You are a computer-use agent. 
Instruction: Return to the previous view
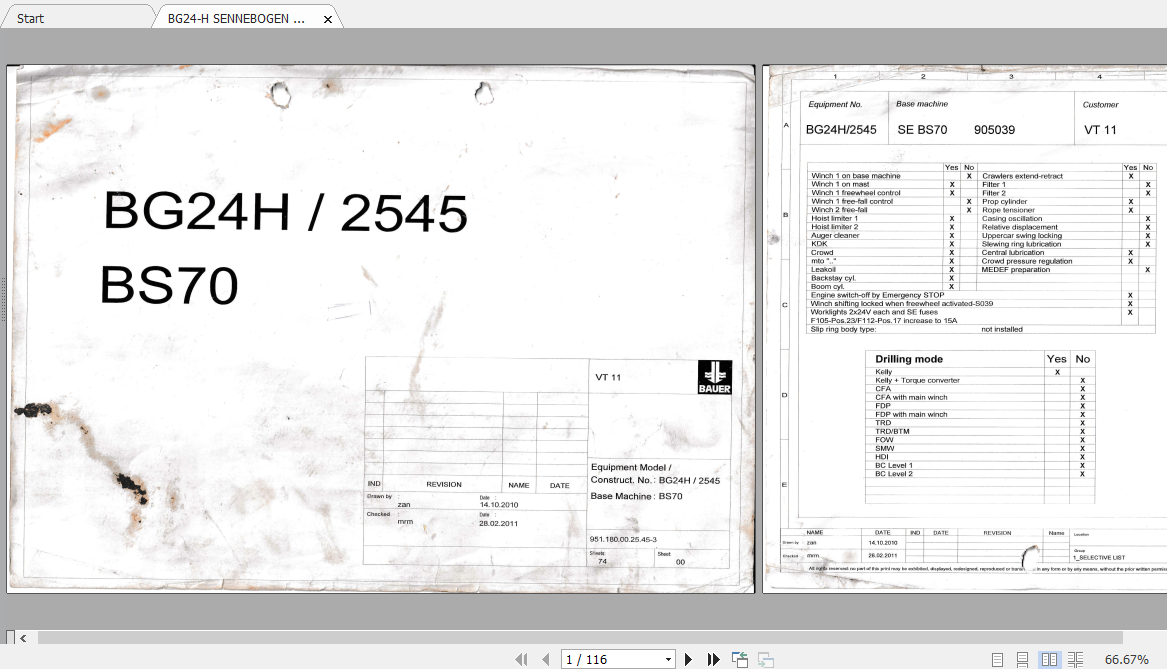pos(740,659)
